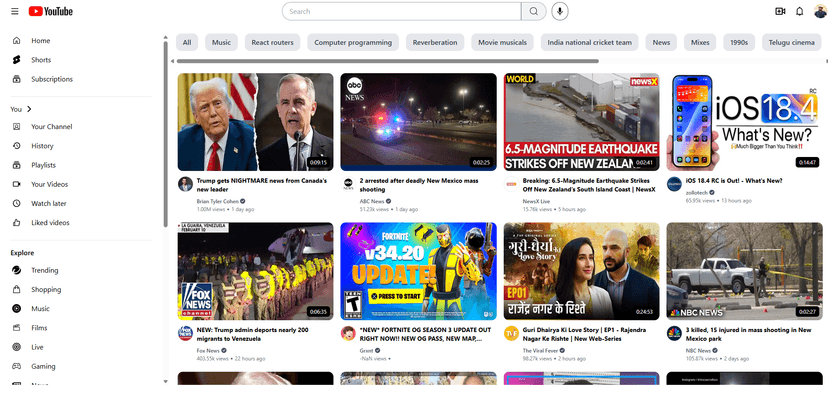Go to YouTube home via logo
Image resolution: width=828 pixels, height=393 pixels.
pos(51,11)
